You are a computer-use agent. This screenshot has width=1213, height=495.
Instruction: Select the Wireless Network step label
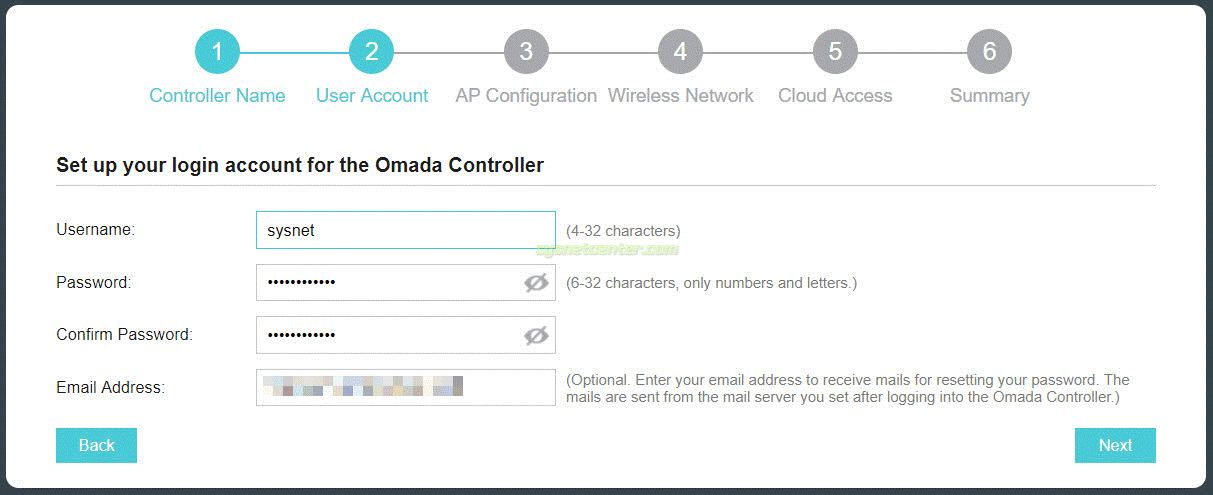click(x=681, y=96)
